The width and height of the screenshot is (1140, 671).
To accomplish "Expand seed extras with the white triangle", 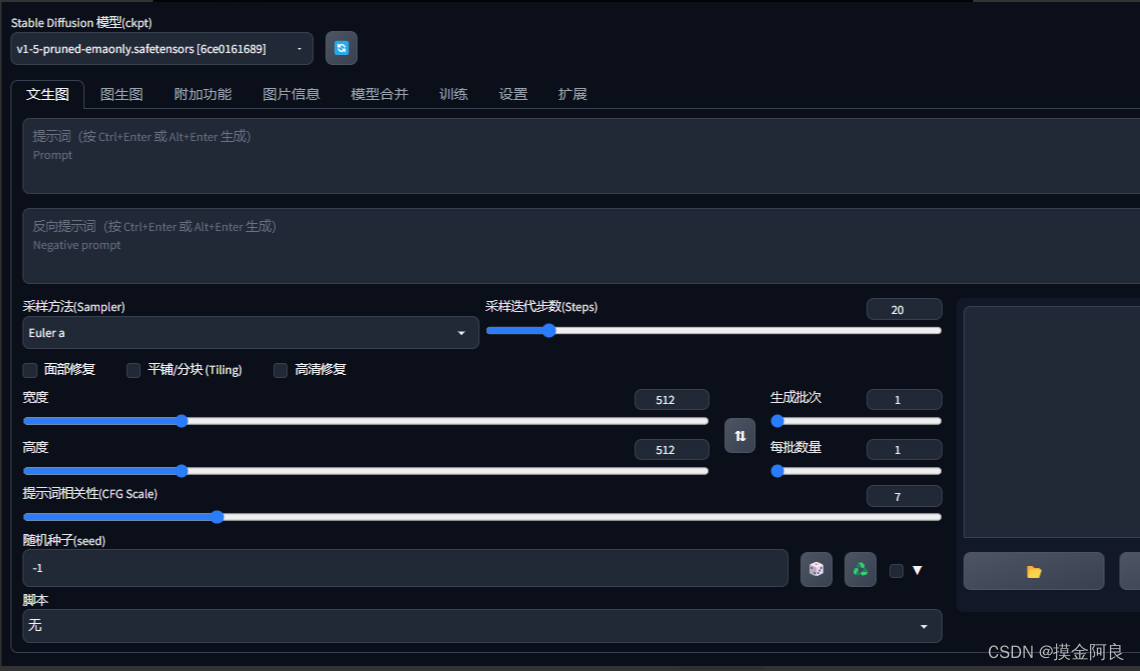I will point(917,571).
